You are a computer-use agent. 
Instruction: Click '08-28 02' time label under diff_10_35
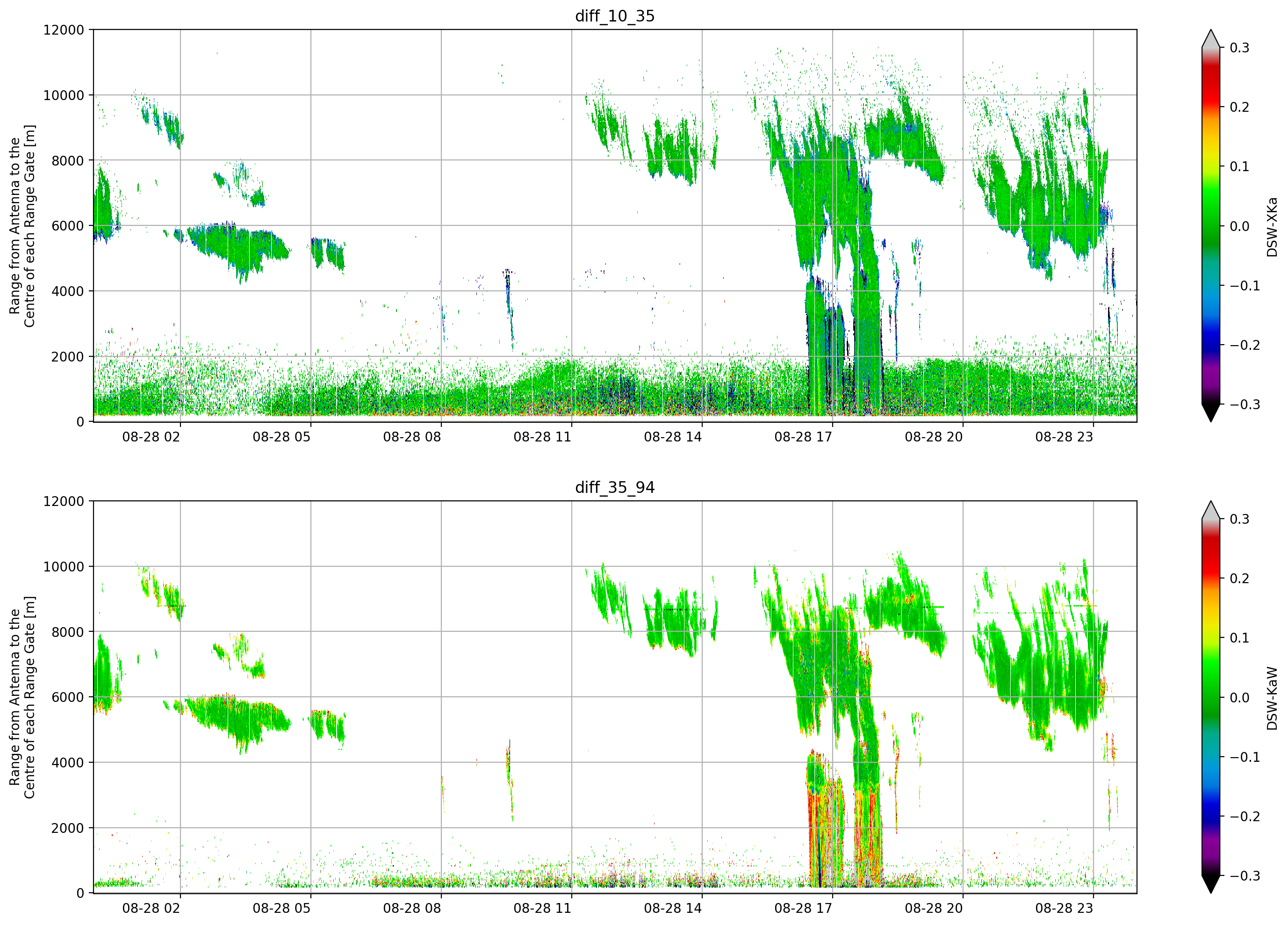(151, 437)
